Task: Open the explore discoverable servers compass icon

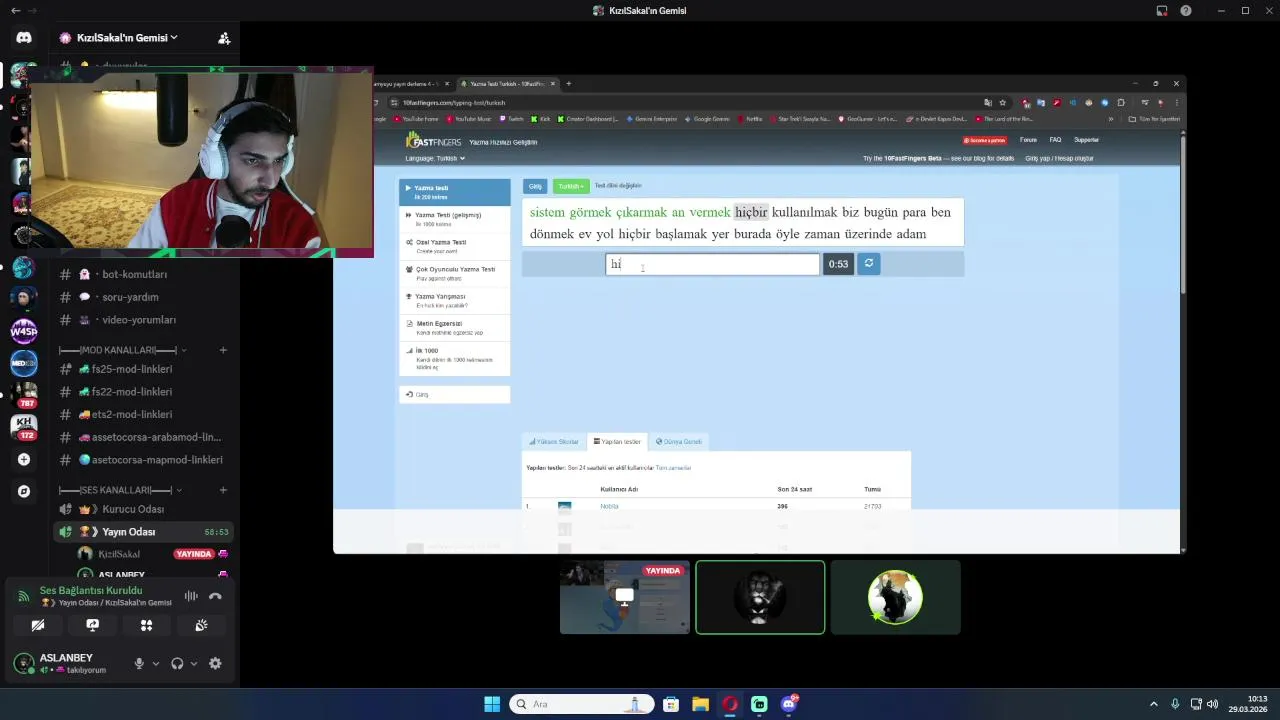Action: tap(24, 491)
